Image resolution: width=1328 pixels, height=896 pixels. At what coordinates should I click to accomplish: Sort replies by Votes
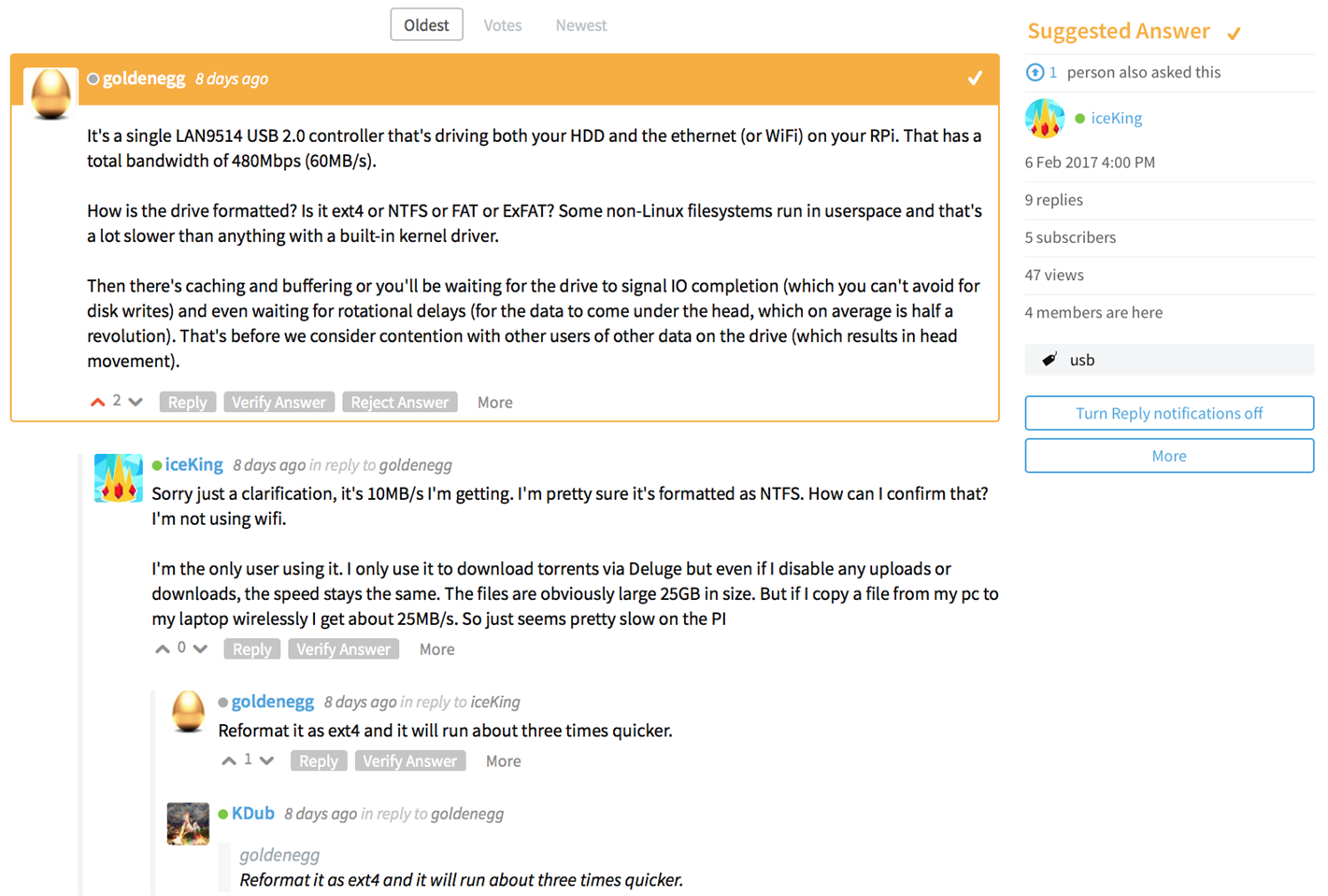pyautogui.click(x=503, y=25)
